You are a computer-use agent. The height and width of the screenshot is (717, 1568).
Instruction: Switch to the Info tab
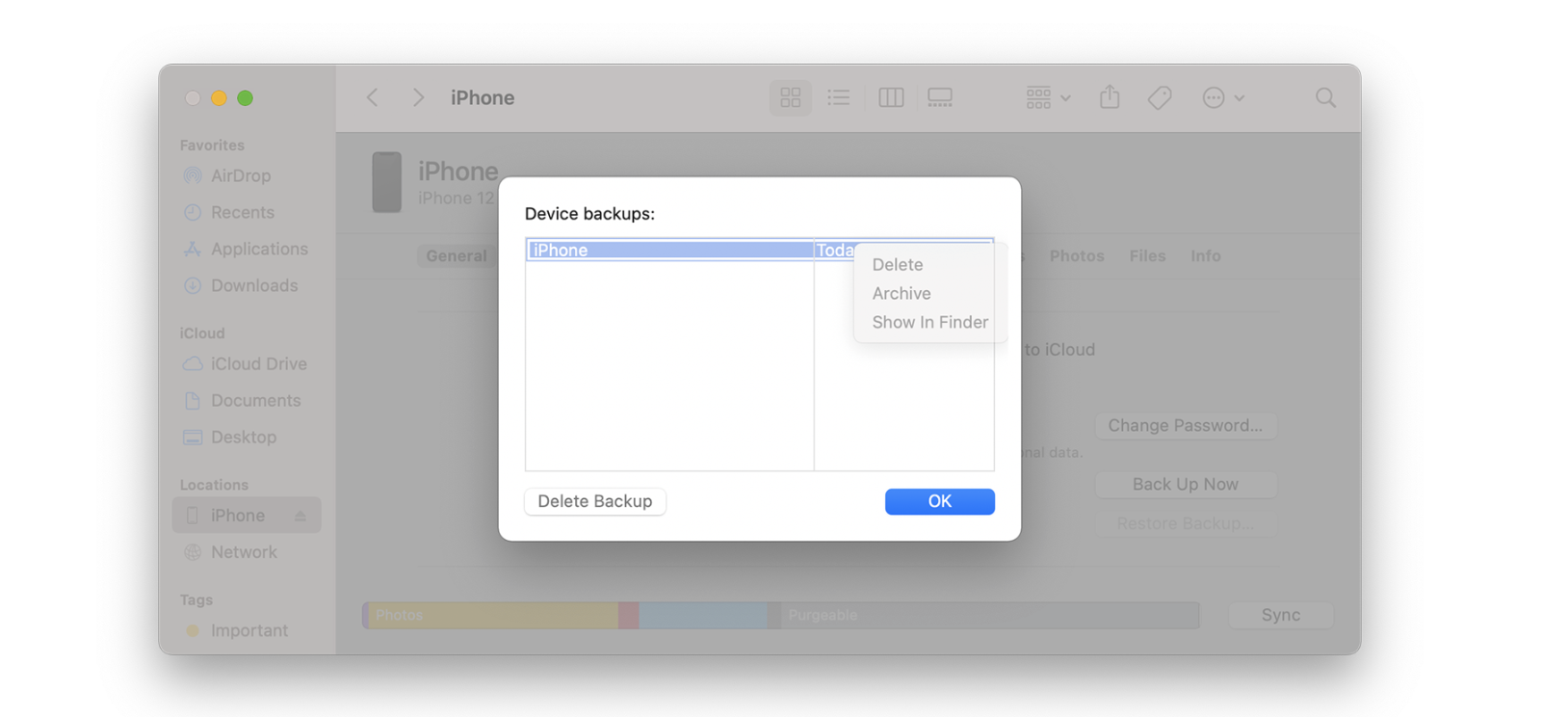click(x=1206, y=255)
